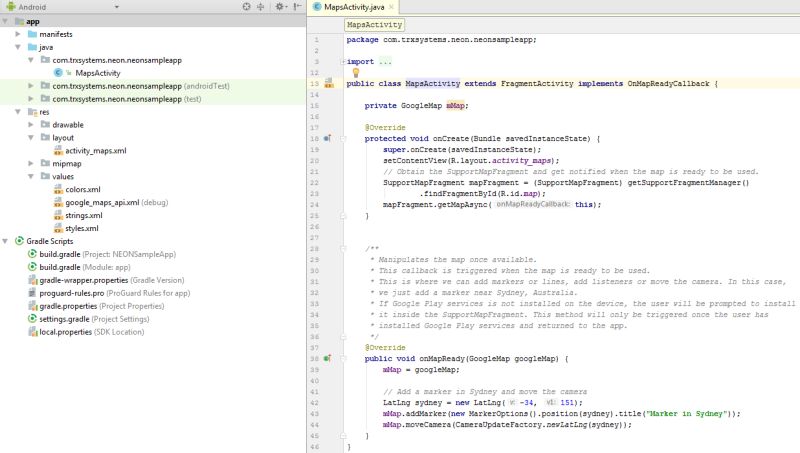Expand the drawable folder
This screenshot has width=800, height=453.
31,124
